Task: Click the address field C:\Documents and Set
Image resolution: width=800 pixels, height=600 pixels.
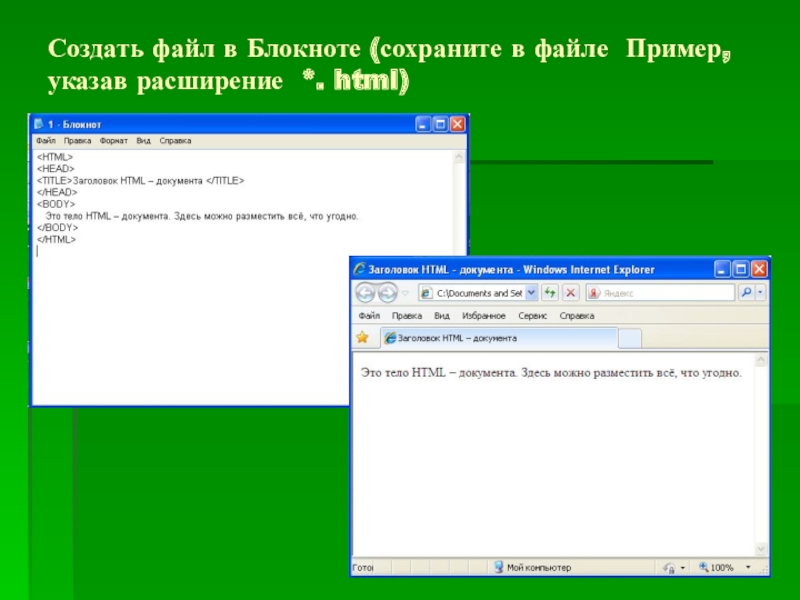Action: click(479, 293)
